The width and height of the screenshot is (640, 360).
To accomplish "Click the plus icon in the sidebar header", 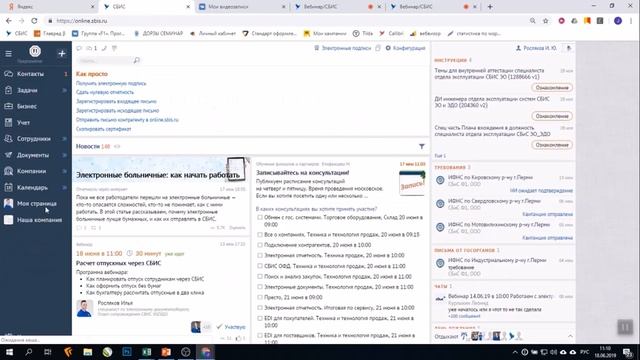I will pos(62,53).
